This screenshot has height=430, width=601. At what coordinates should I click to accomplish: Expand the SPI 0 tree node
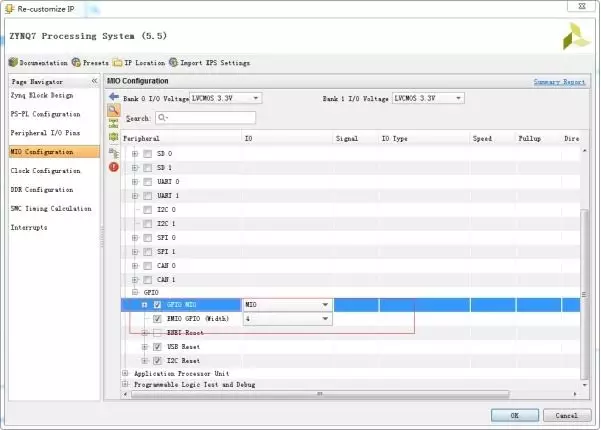tap(135, 238)
